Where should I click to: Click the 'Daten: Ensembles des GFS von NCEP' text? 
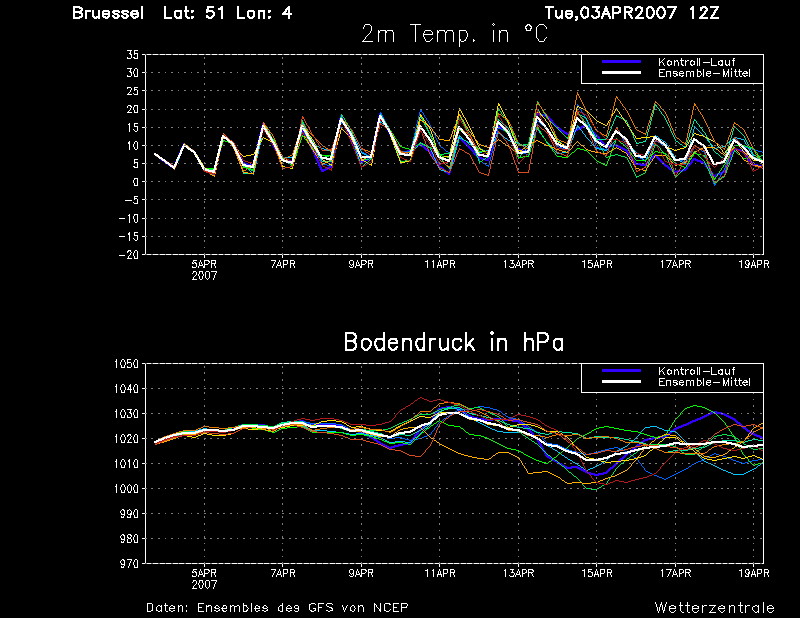(277, 608)
